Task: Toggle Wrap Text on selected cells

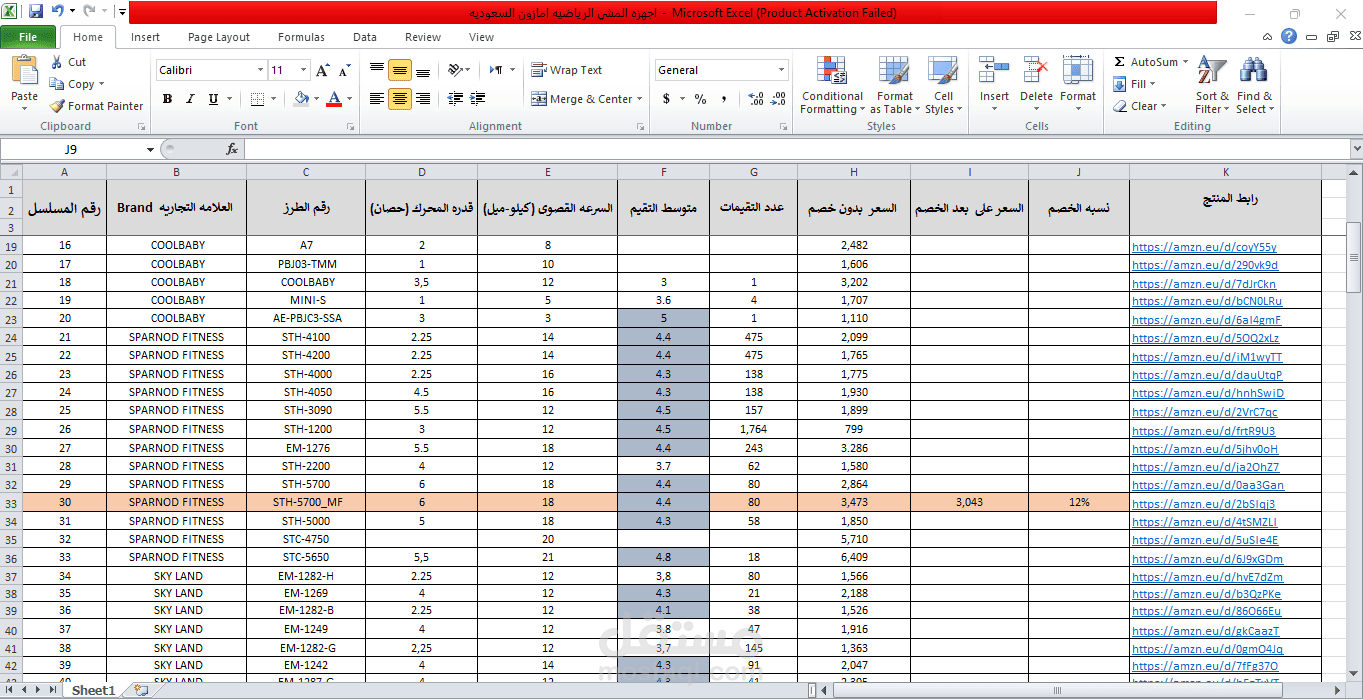Action: pos(566,70)
